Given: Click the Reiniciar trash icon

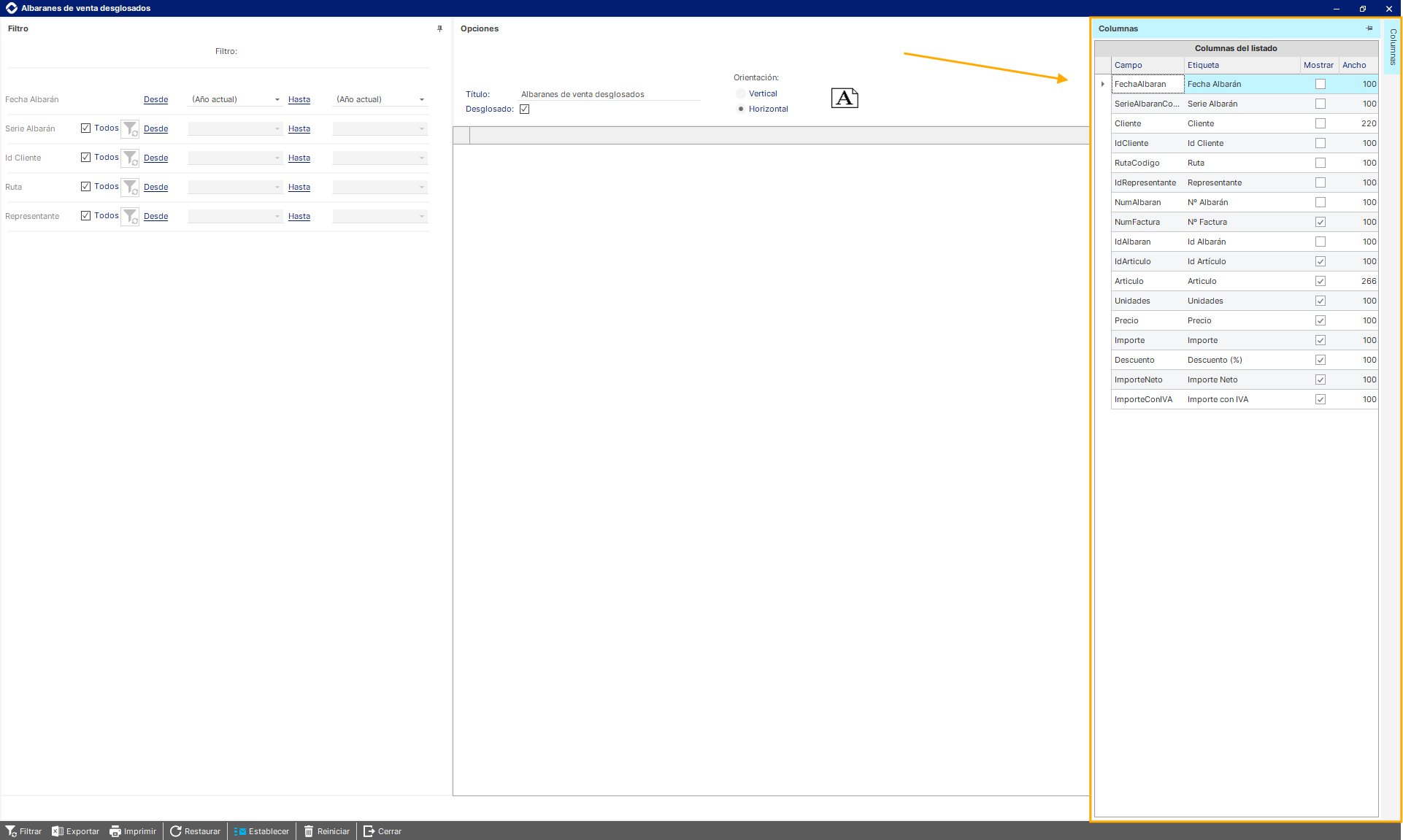Looking at the screenshot, I should click(x=309, y=831).
